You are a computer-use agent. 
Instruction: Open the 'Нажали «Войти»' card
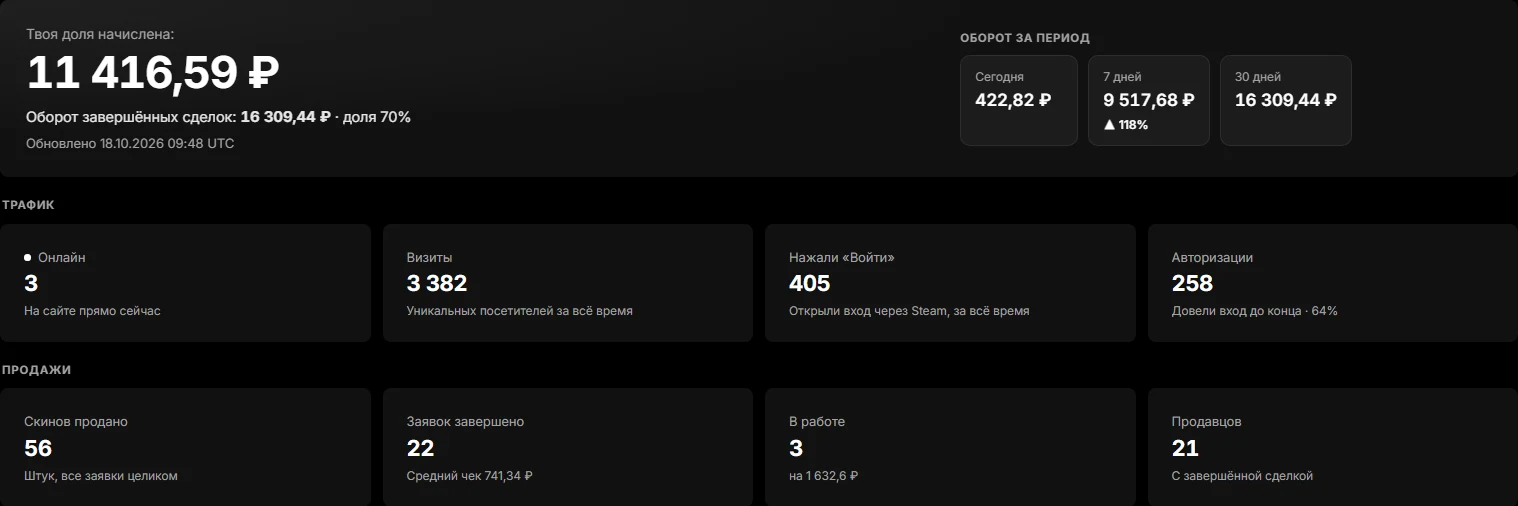(x=950, y=283)
